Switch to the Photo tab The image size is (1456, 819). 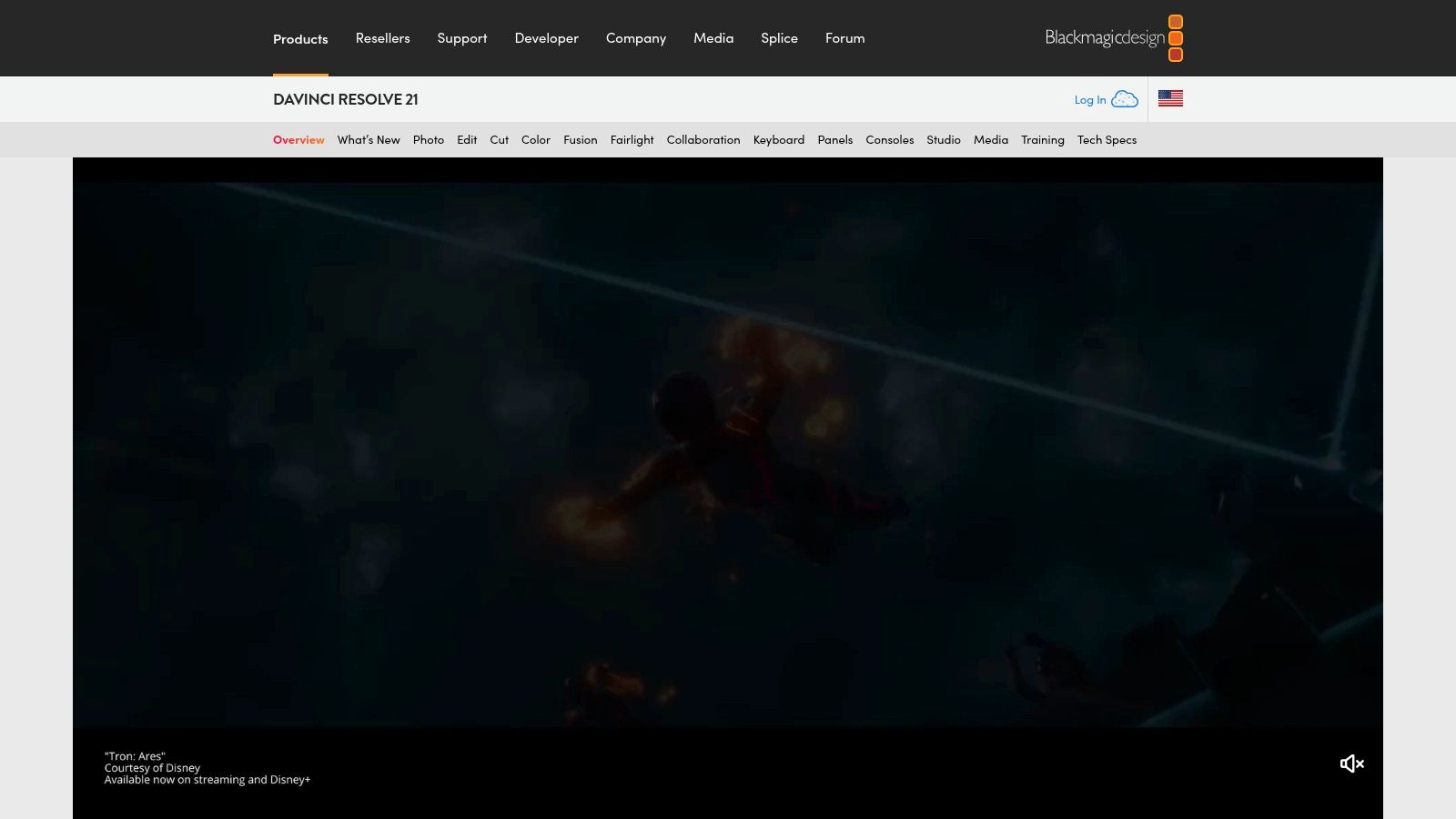[429, 140]
